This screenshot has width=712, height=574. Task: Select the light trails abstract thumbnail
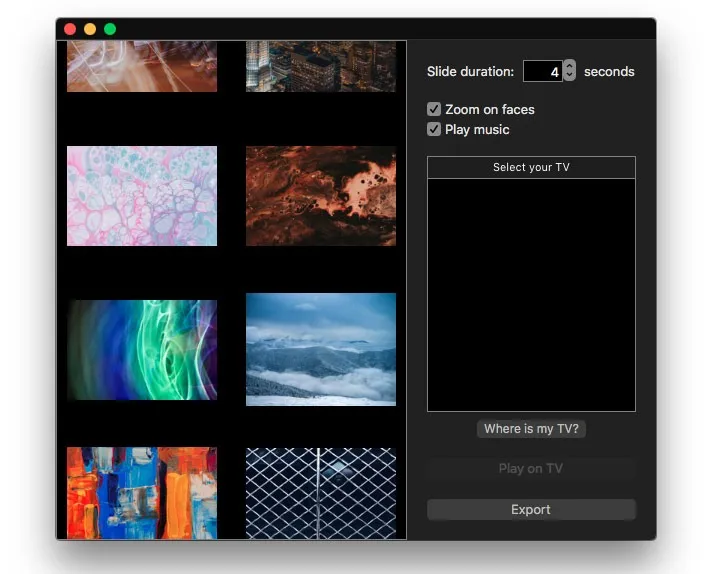[142, 66]
